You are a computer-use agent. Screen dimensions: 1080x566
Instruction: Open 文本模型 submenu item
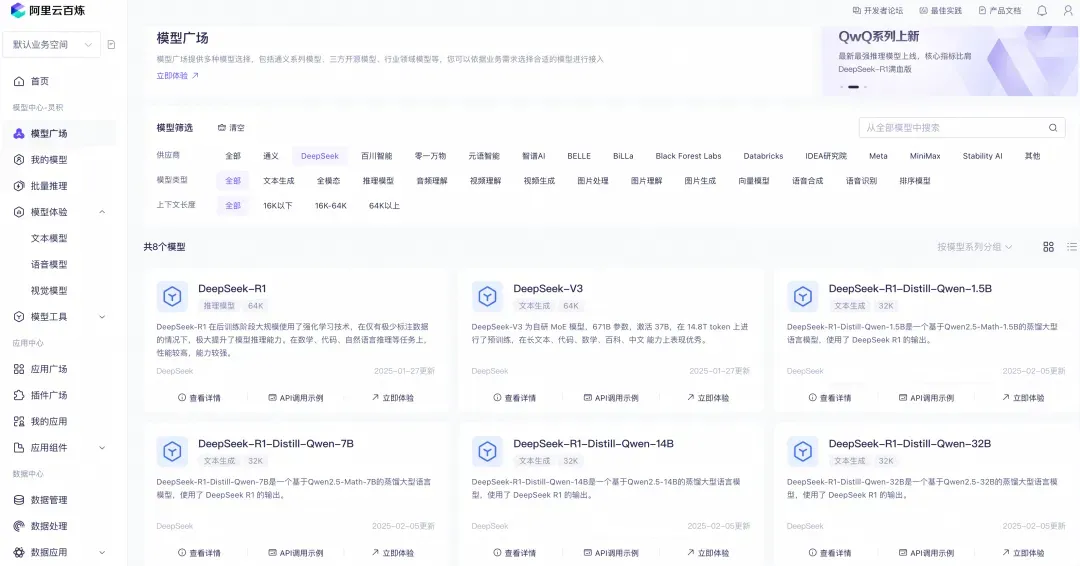coord(49,238)
